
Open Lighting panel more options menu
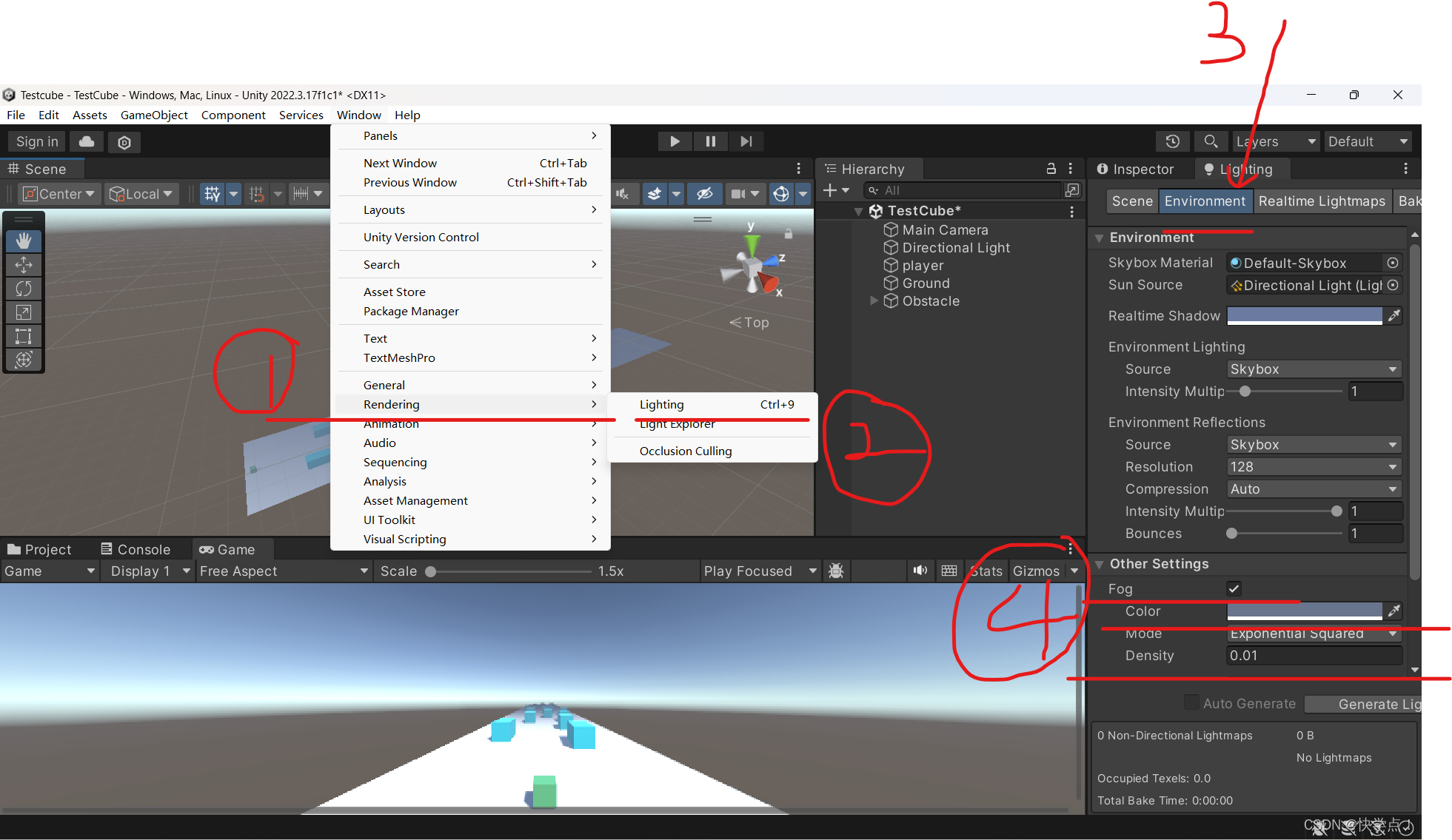[x=1405, y=169]
